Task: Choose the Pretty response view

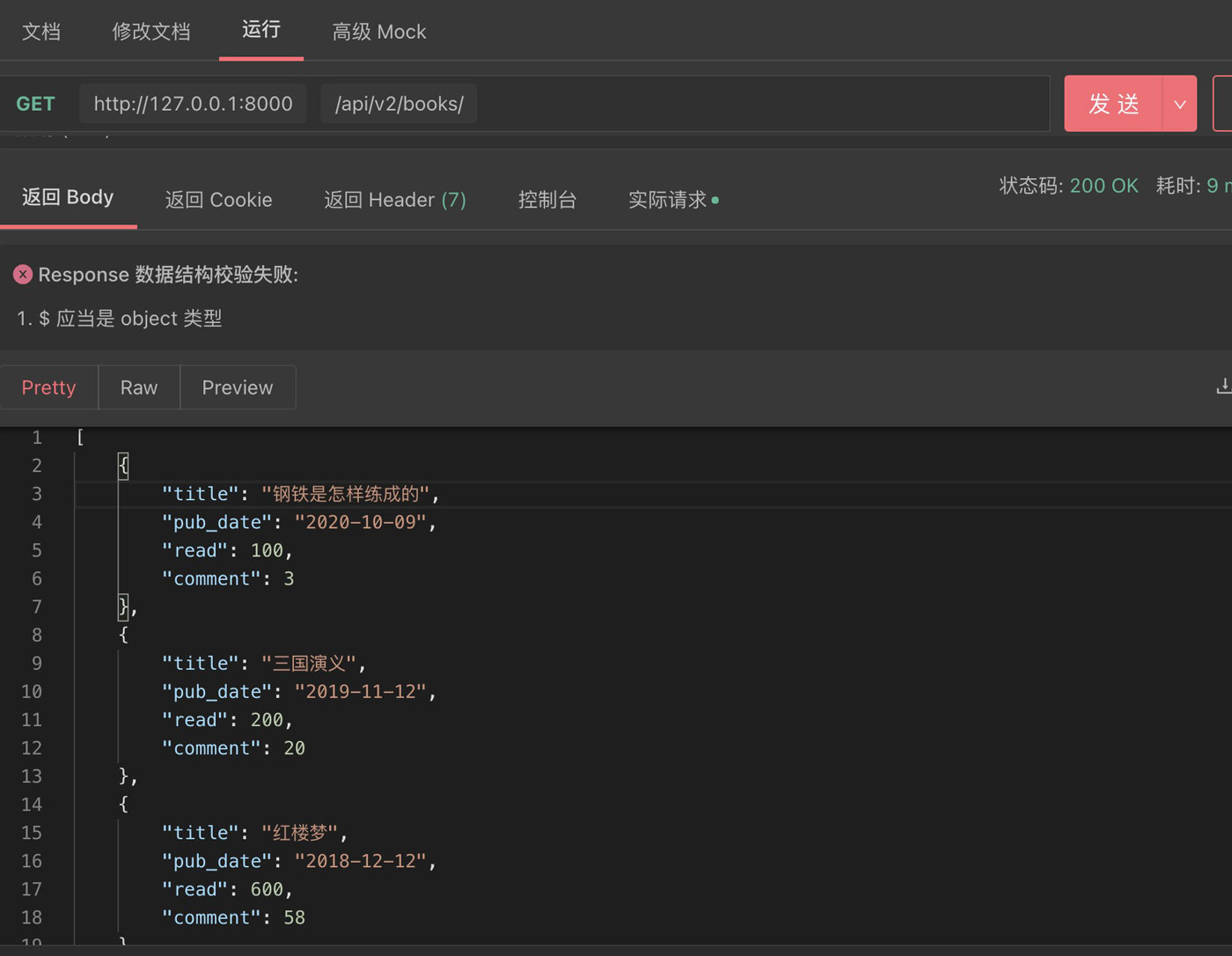Action: pyautogui.click(x=48, y=387)
